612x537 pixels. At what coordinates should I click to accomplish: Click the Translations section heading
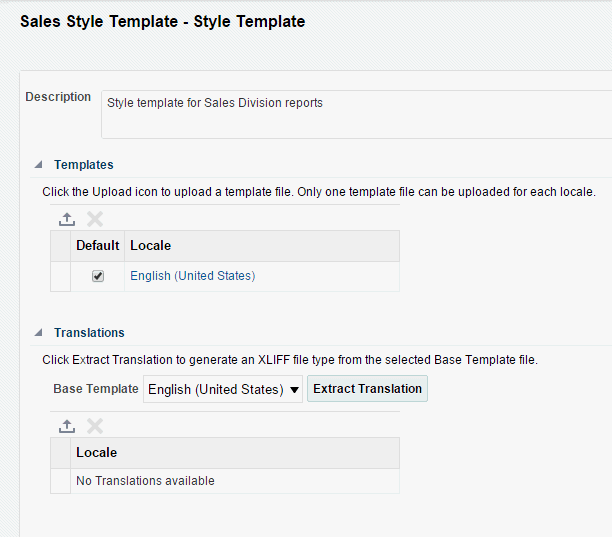pyautogui.click(x=89, y=333)
